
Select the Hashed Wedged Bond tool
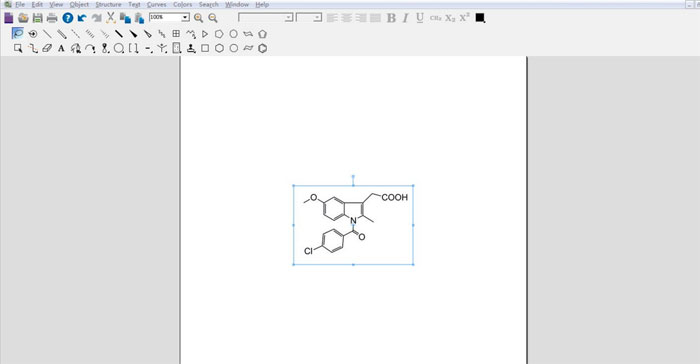click(104, 34)
